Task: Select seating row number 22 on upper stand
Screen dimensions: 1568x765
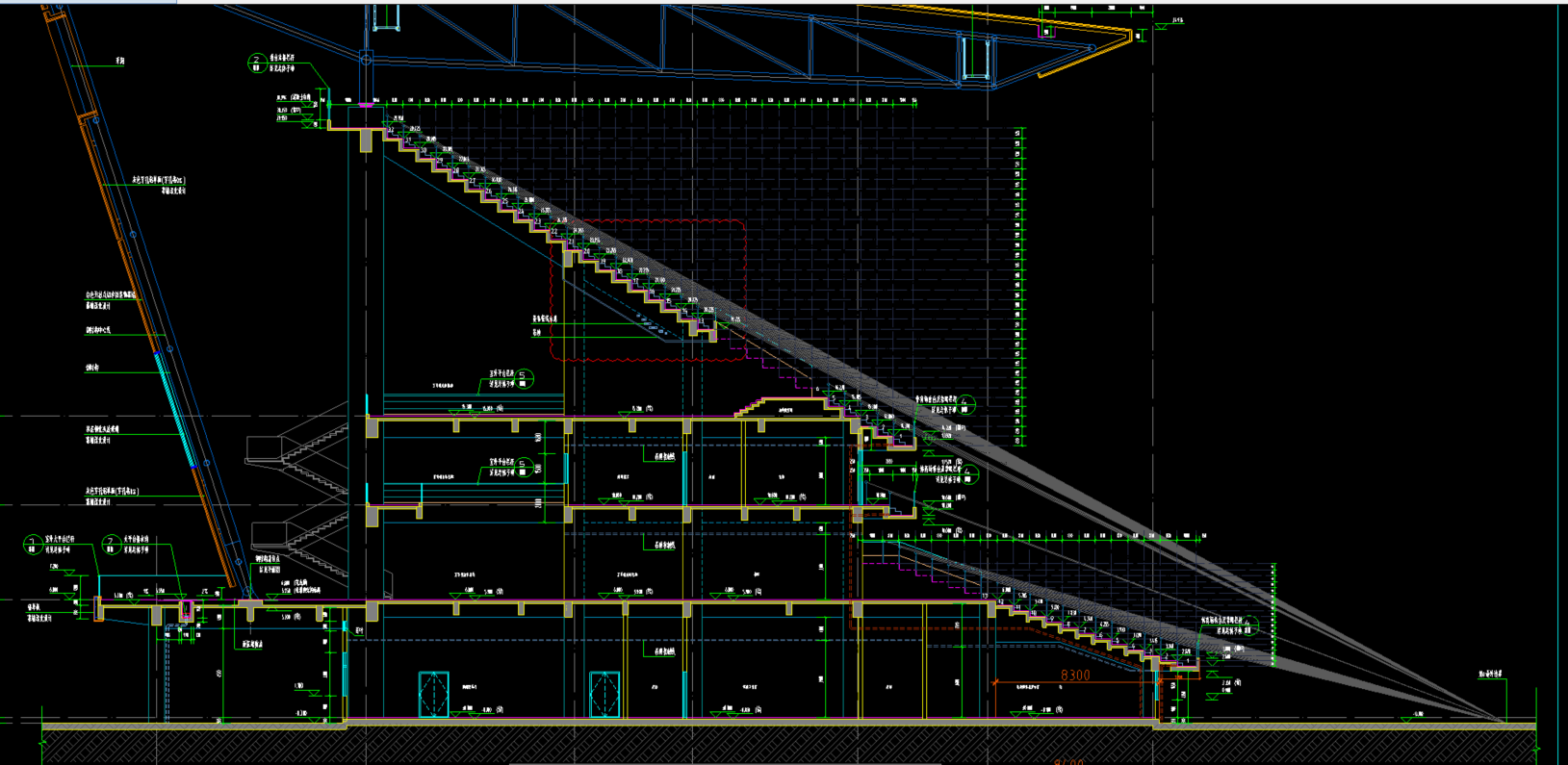Action: point(554,232)
